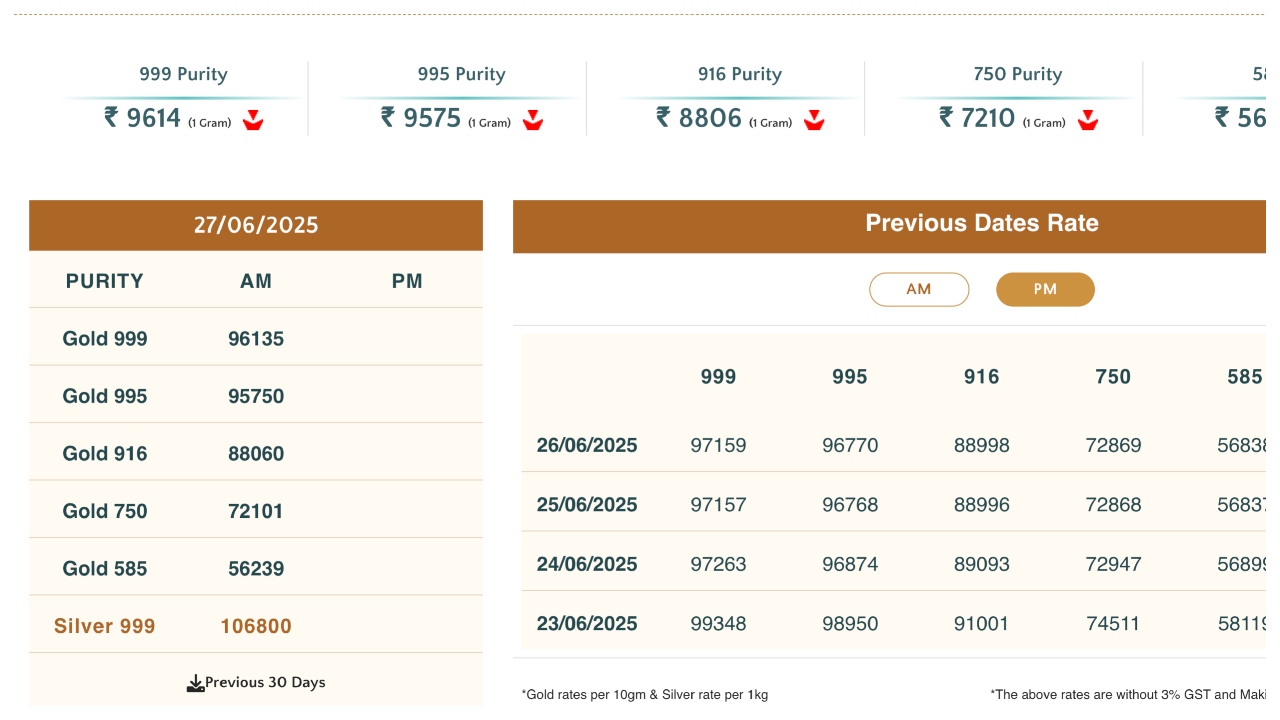Click the red down arrow beside 916 Purity price
Screen dimensions: 1280x720
[815, 121]
